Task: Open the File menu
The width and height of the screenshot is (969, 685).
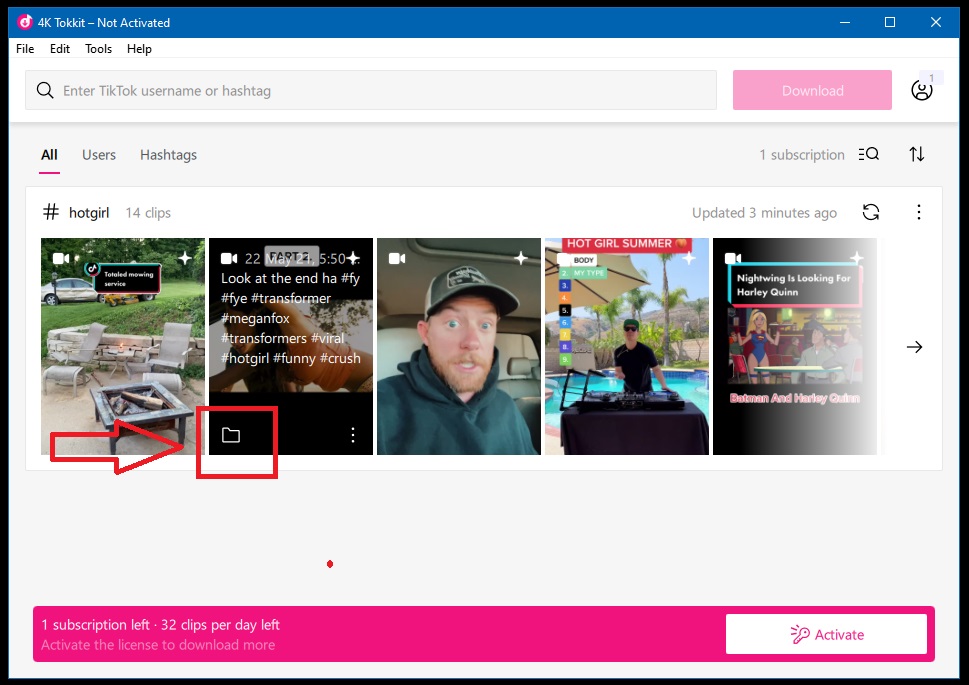Action: (x=24, y=48)
